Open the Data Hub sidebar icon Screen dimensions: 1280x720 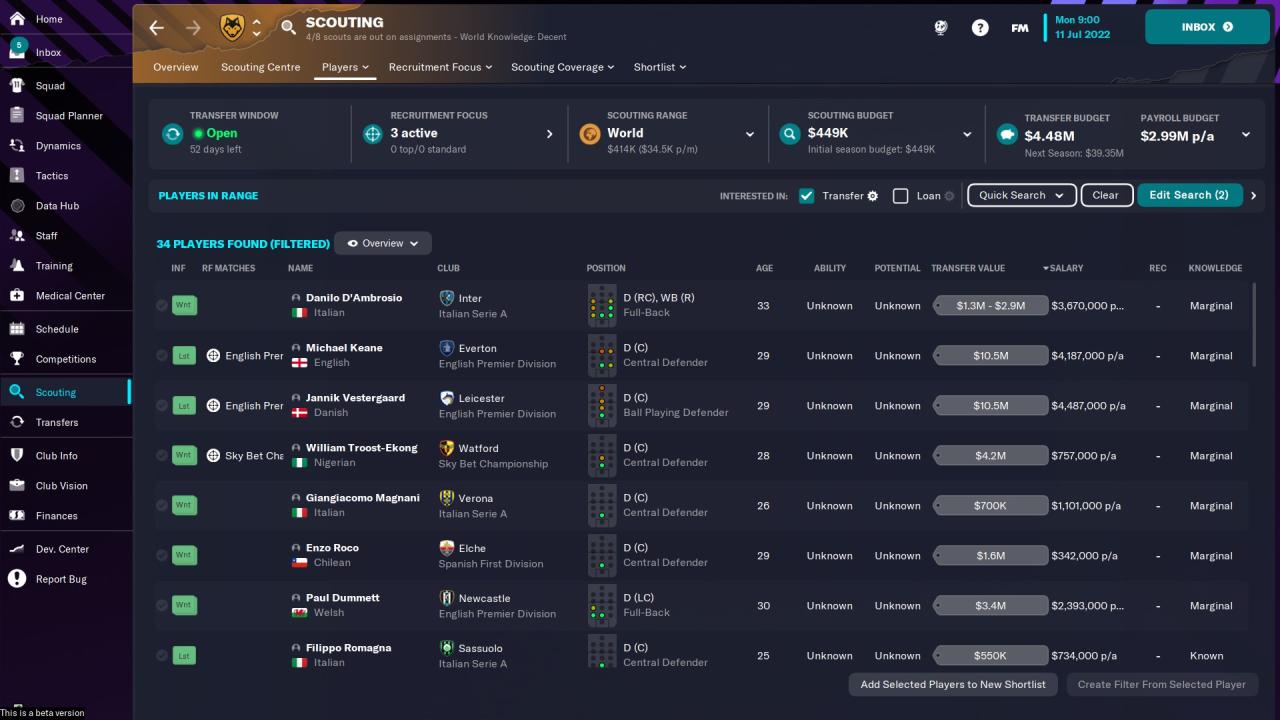pyautogui.click(x=17, y=206)
